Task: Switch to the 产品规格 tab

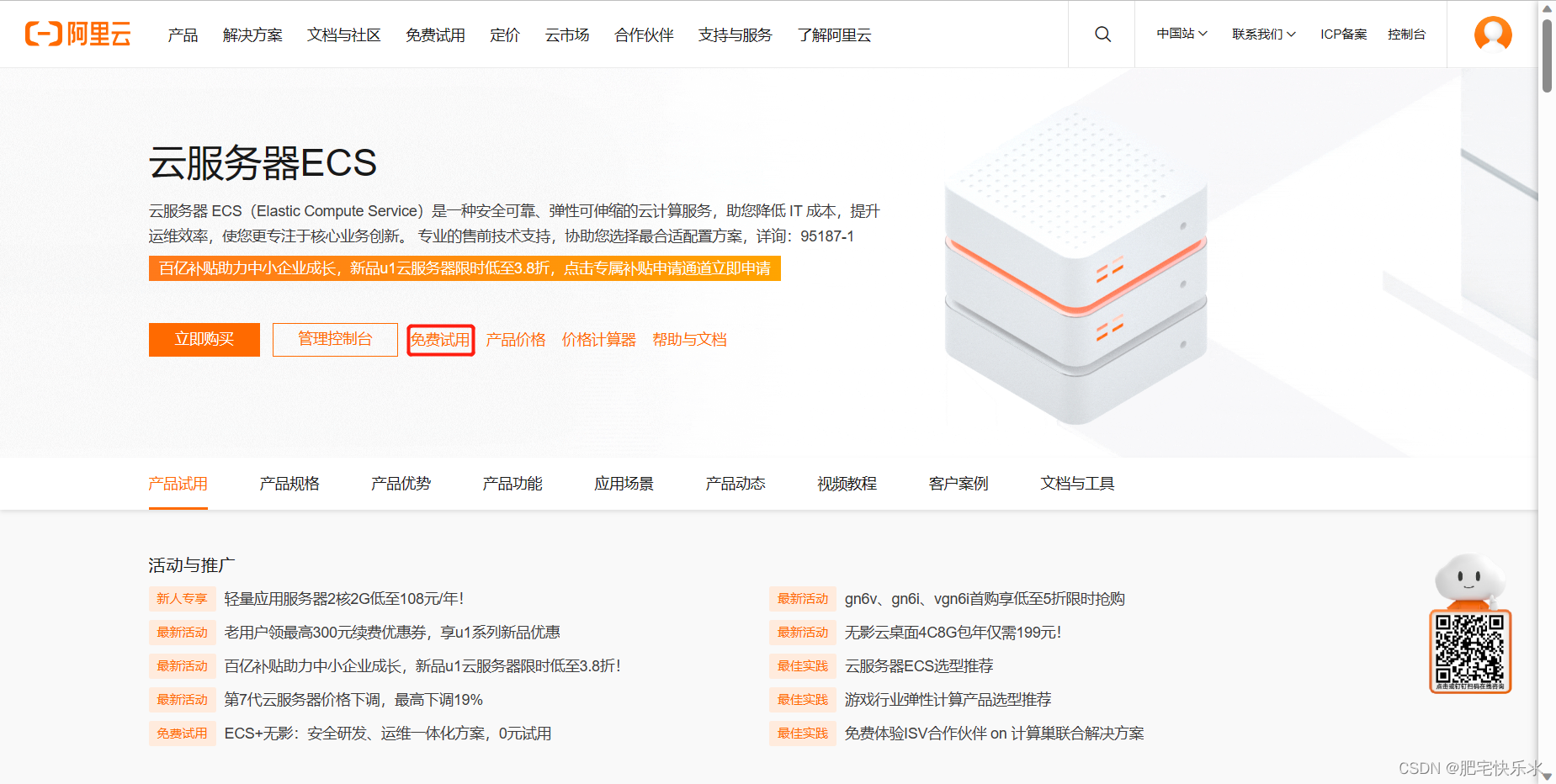Action: pos(289,484)
